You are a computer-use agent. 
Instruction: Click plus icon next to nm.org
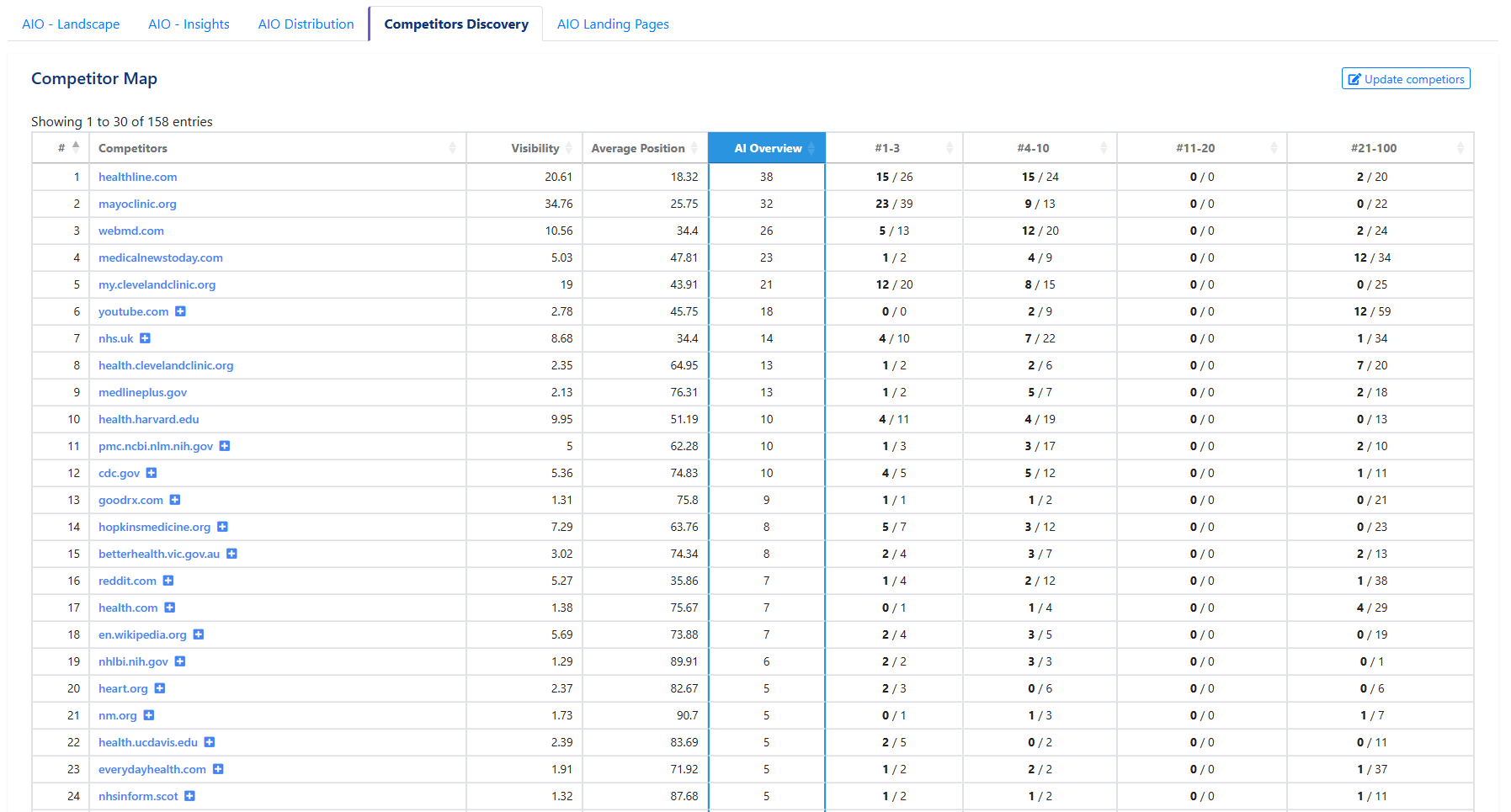[x=149, y=715]
